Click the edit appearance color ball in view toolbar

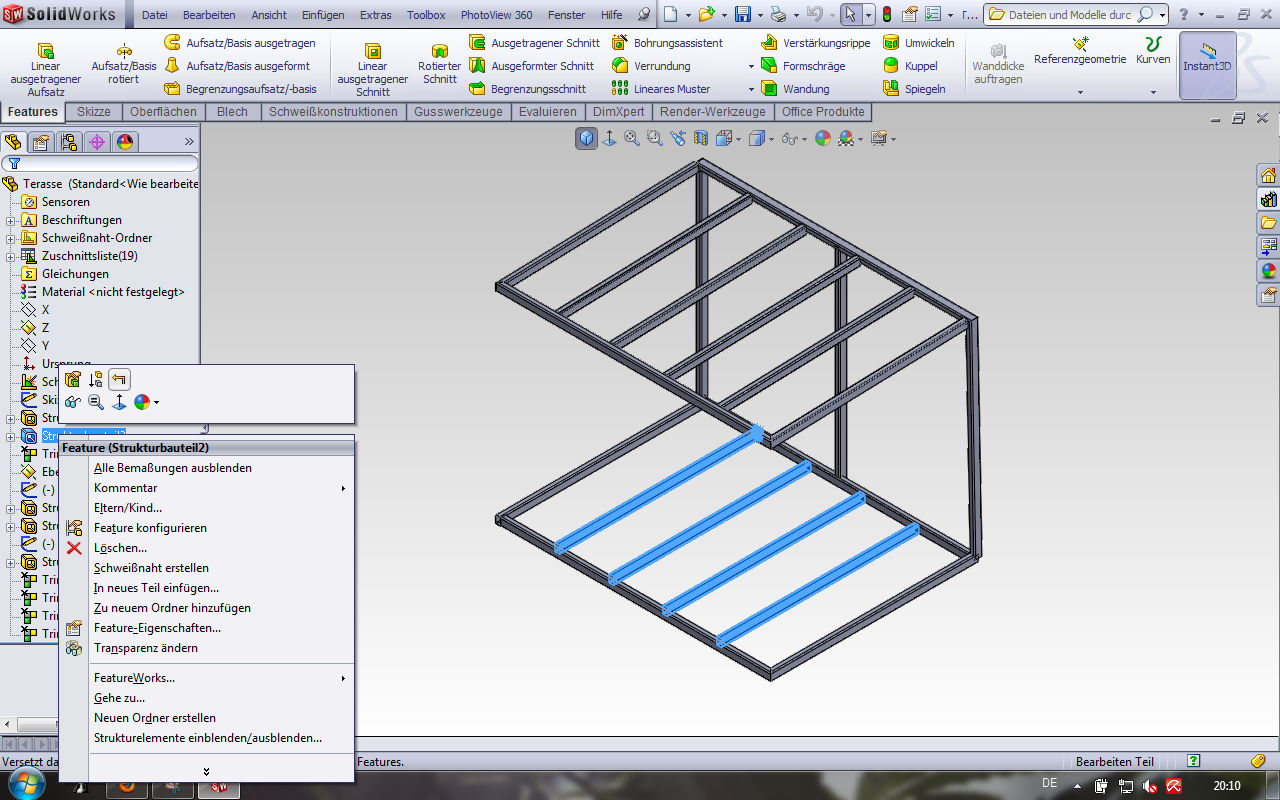point(823,139)
